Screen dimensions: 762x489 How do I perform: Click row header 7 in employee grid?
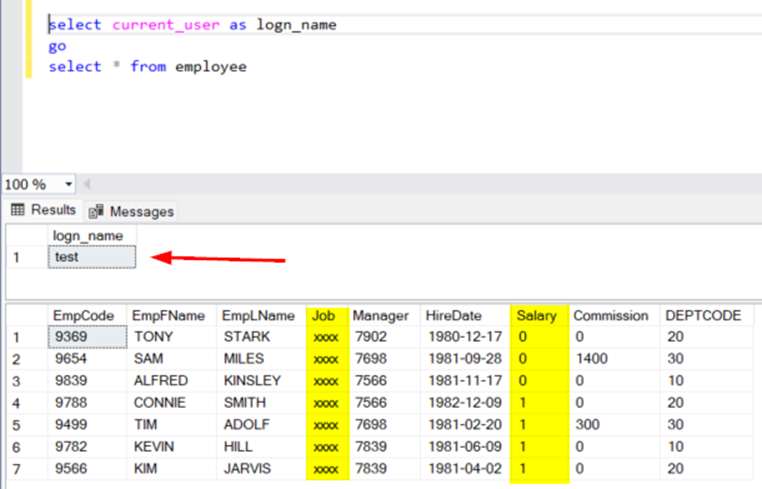pos(27,469)
